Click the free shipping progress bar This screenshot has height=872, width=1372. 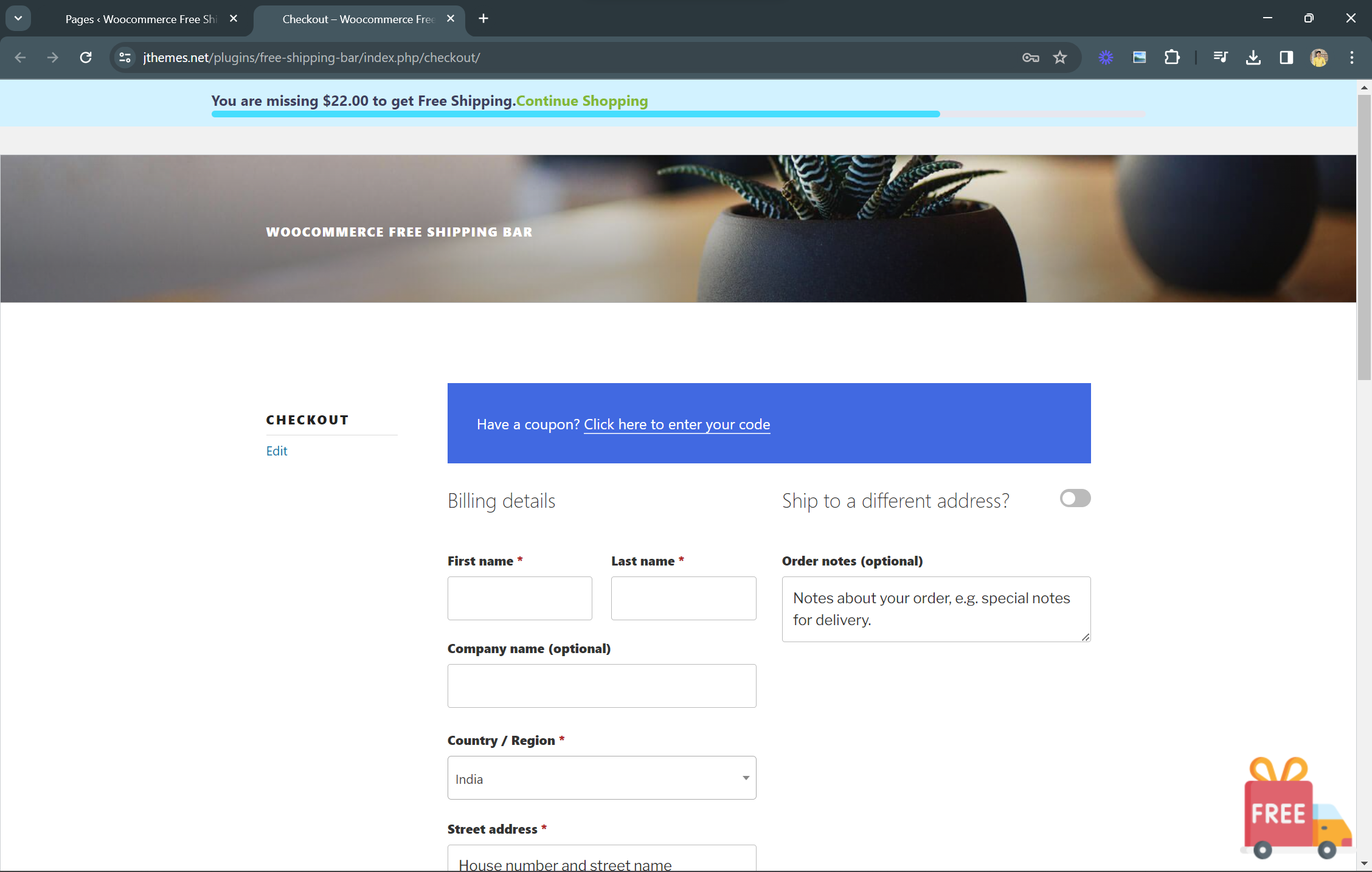678,114
